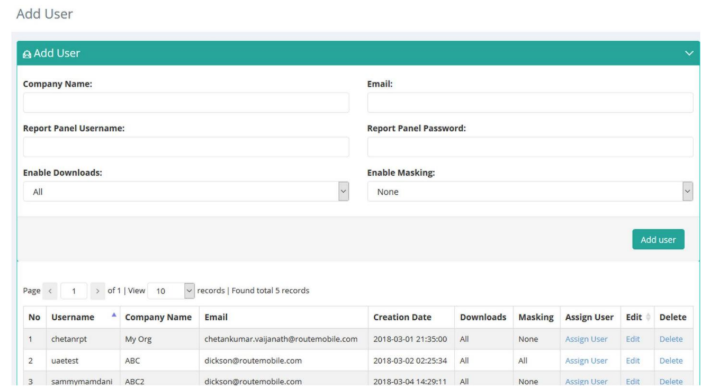Focus the Email input field
Viewport: 709px width, 391px height.
tap(530, 103)
